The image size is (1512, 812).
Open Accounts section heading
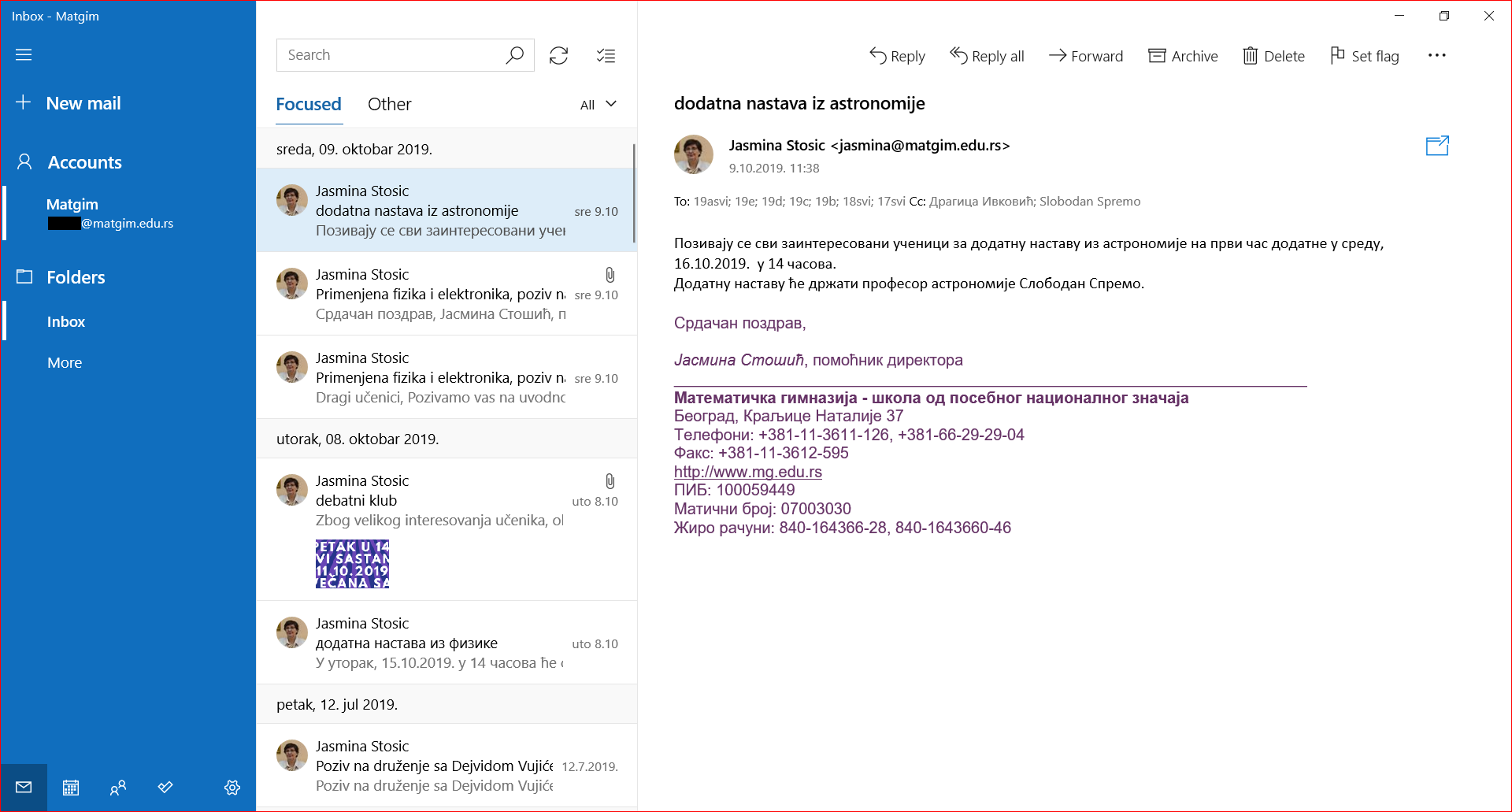click(x=84, y=162)
